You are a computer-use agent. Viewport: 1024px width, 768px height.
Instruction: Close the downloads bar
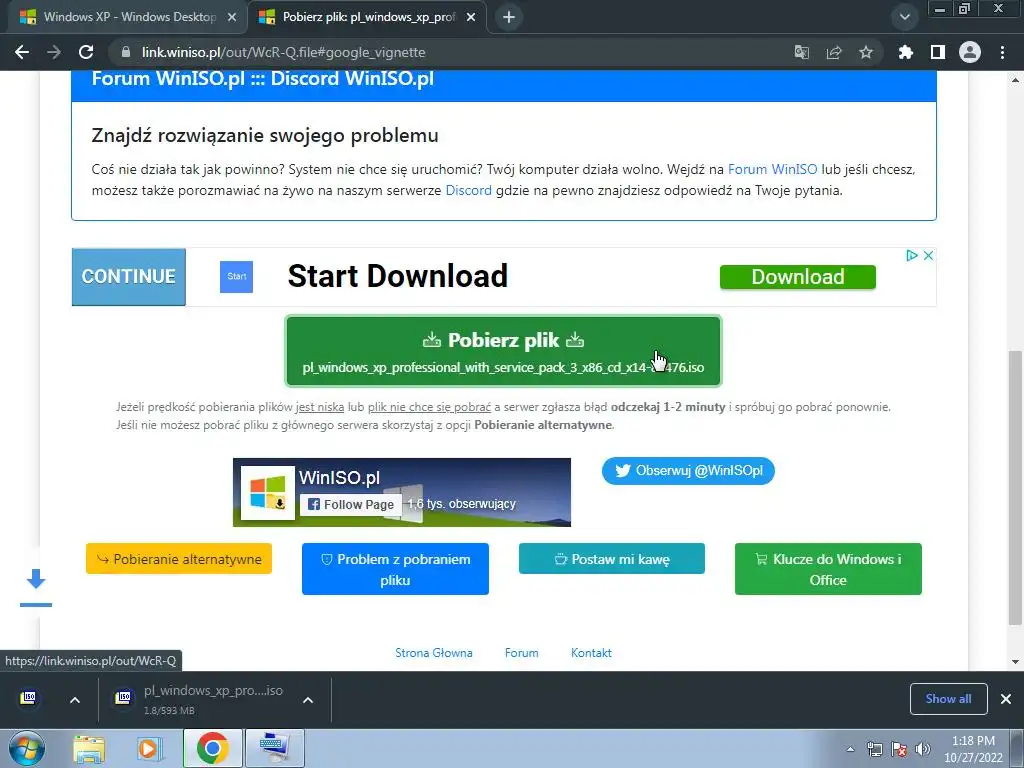1006,699
